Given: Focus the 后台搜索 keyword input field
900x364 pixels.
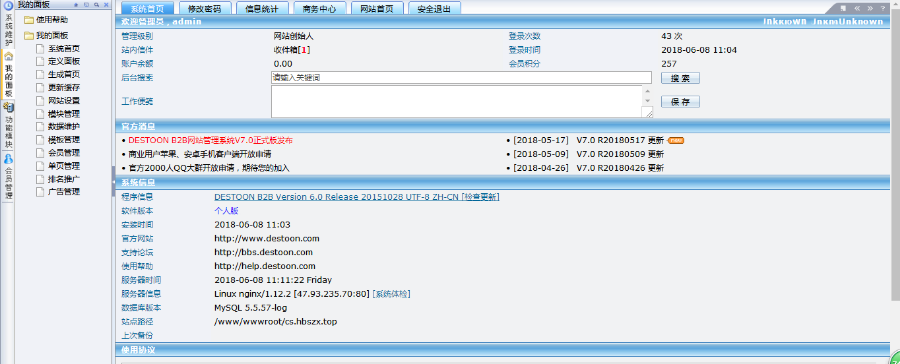Looking at the screenshot, I should pos(461,78).
